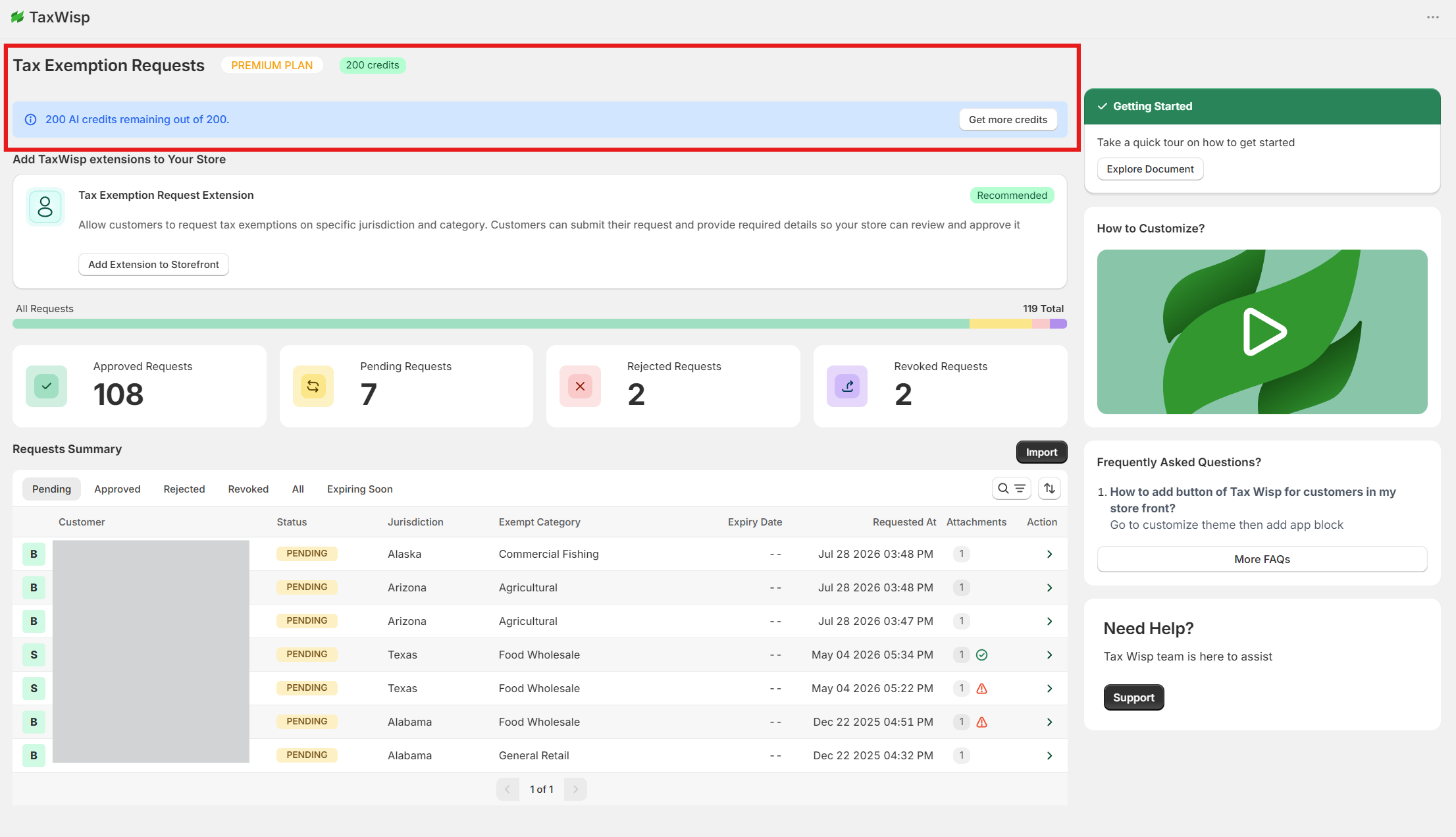
Task: Switch to the Approved tab
Action: click(117, 489)
